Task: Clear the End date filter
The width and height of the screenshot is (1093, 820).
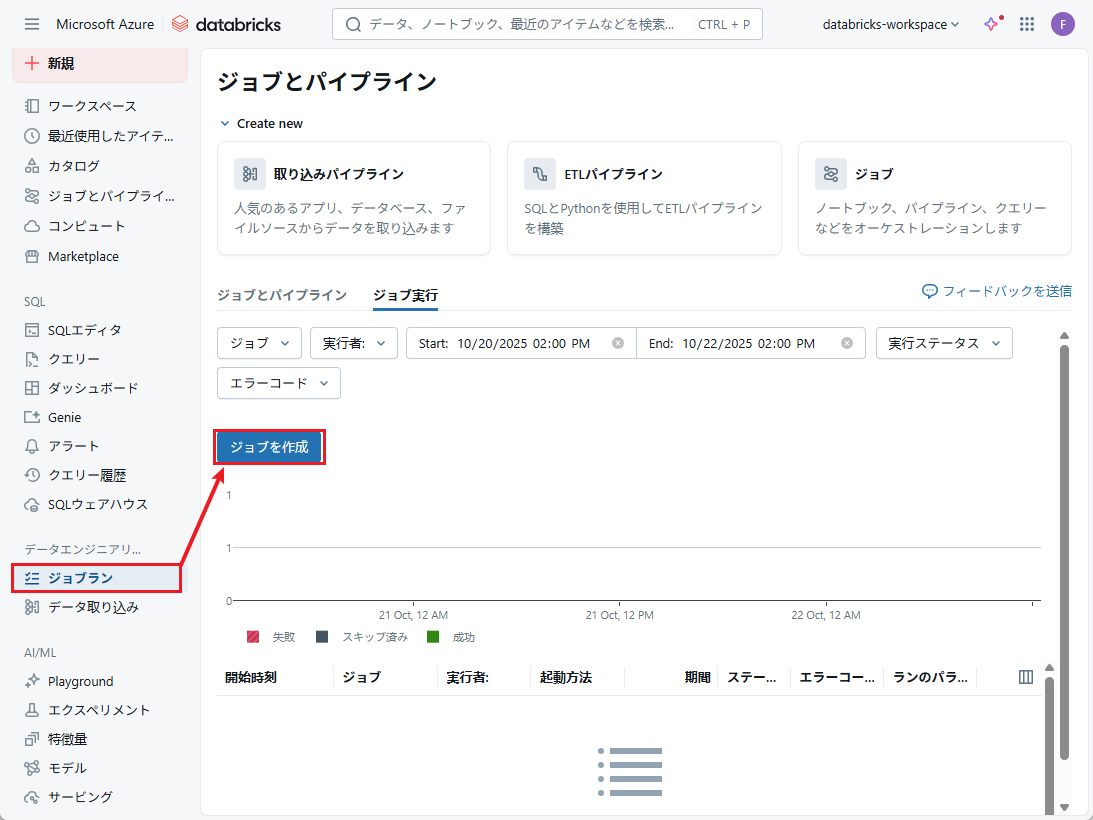Action: pyautogui.click(x=847, y=343)
